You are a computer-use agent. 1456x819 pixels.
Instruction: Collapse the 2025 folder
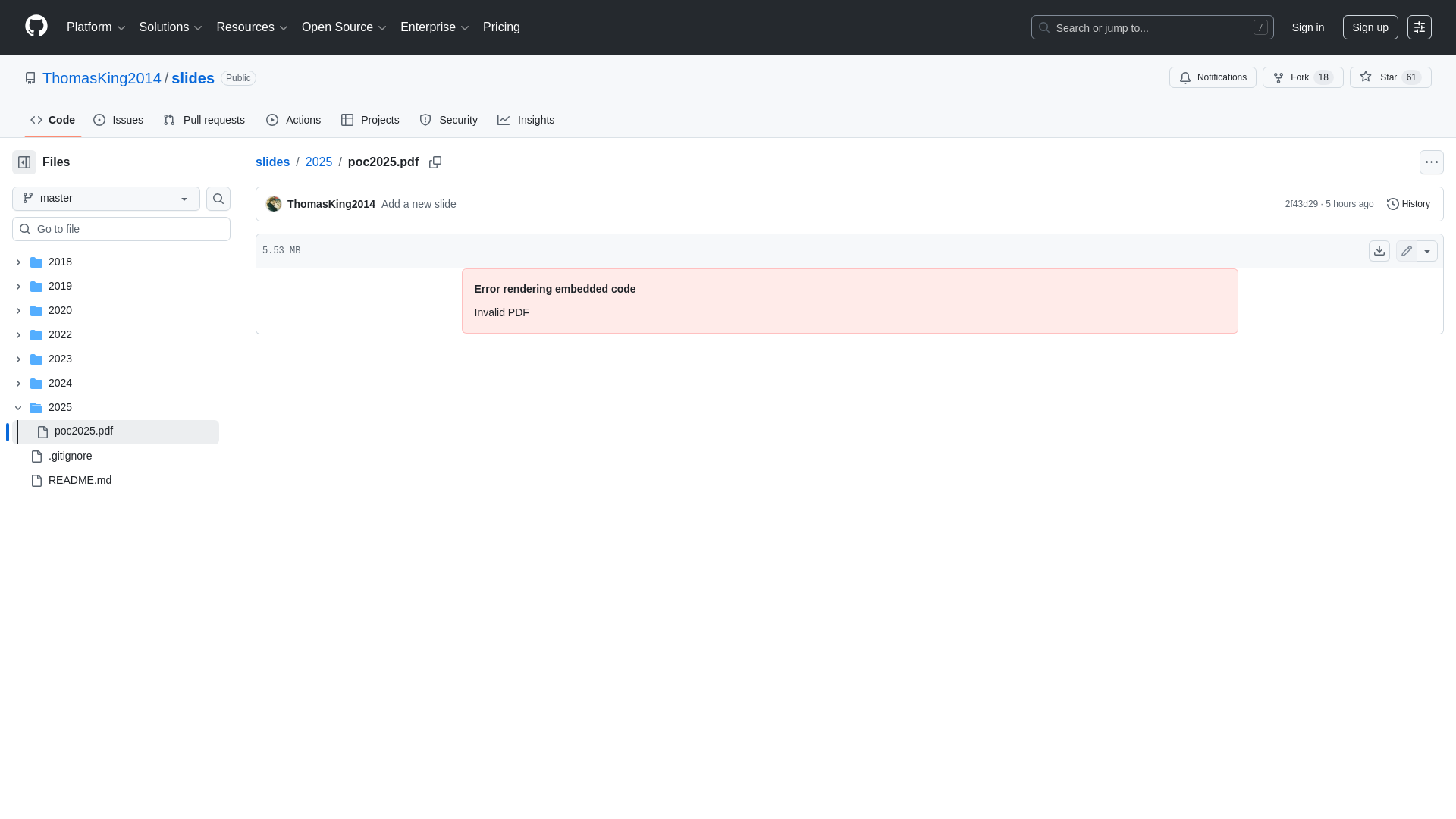point(18,407)
